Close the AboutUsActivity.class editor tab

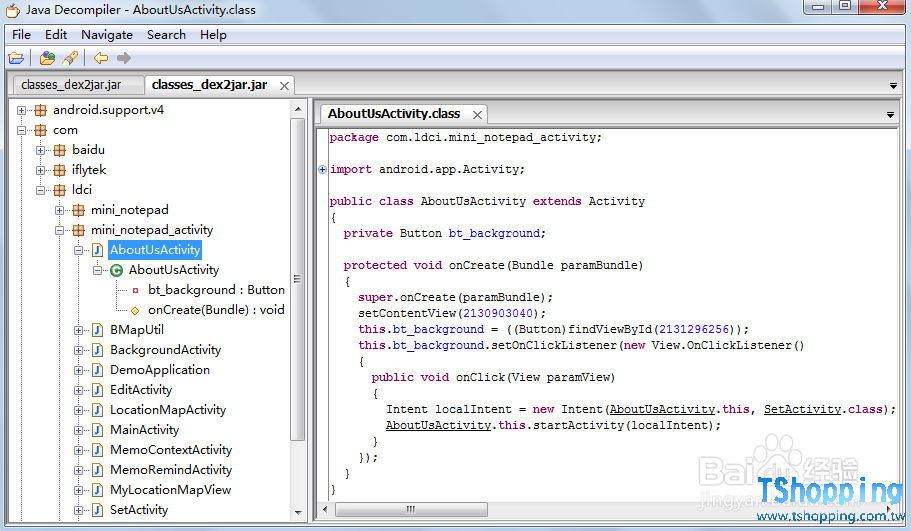pyautogui.click(x=478, y=115)
